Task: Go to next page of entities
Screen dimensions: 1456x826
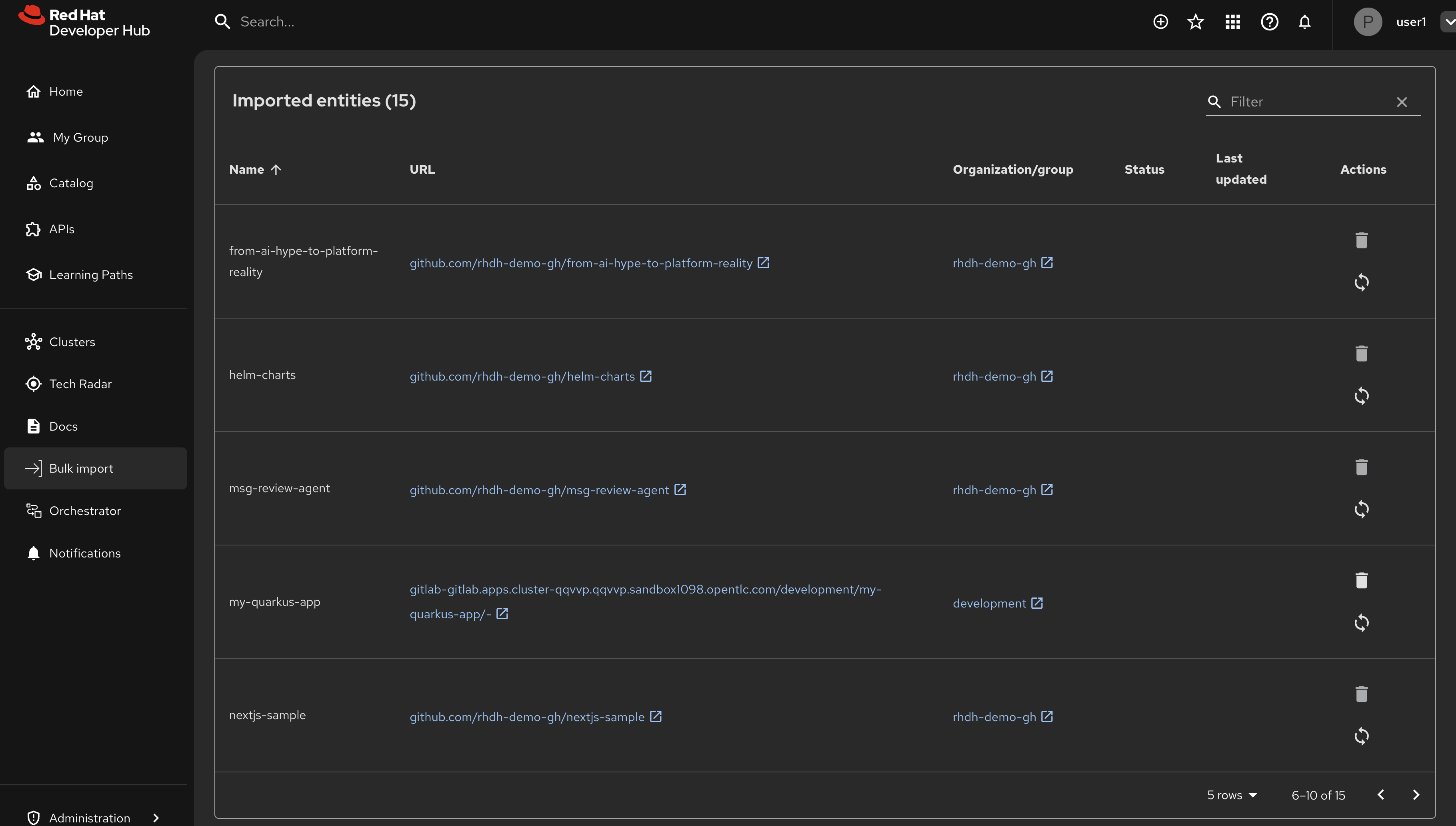Action: [x=1416, y=795]
